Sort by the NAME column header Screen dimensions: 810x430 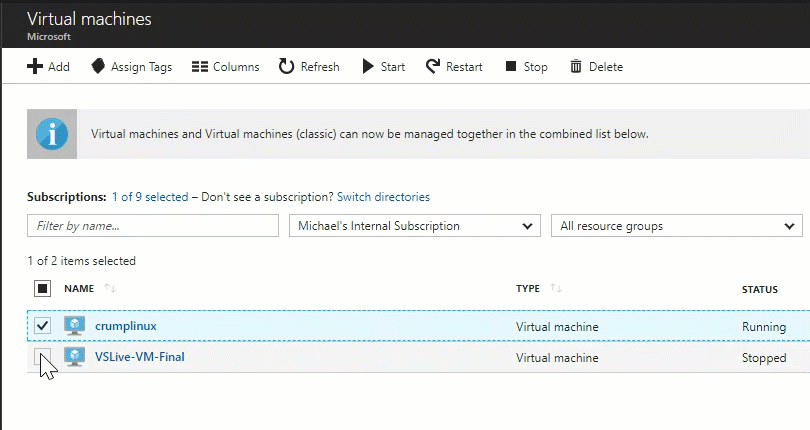click(x=79, y=289)
